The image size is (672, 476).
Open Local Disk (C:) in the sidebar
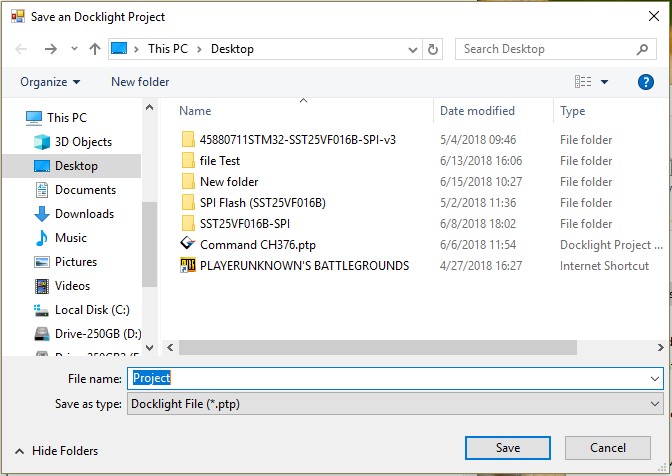pyautogui.click(x=92, y=310)
